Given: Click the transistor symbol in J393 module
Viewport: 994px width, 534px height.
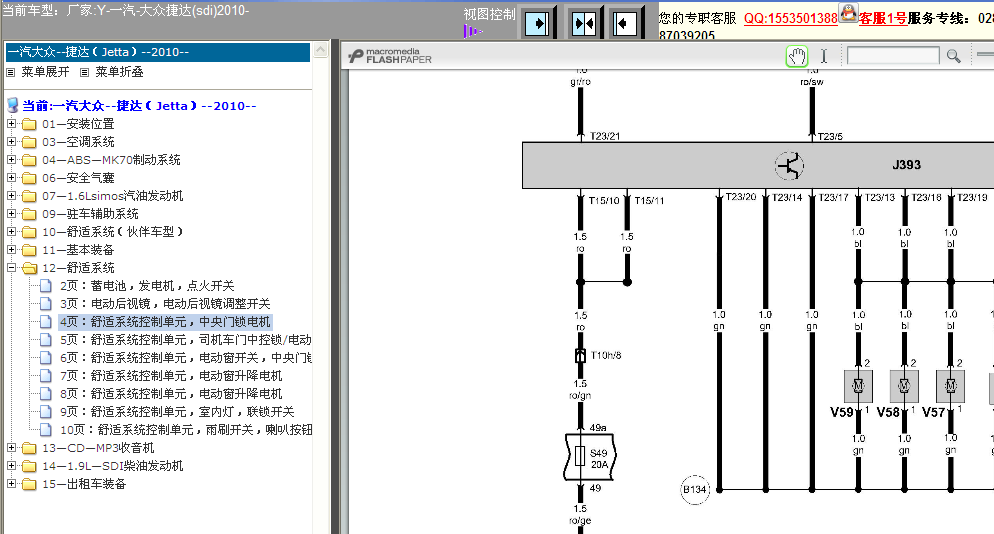Looking at the screenshot, I should [789, 166].
